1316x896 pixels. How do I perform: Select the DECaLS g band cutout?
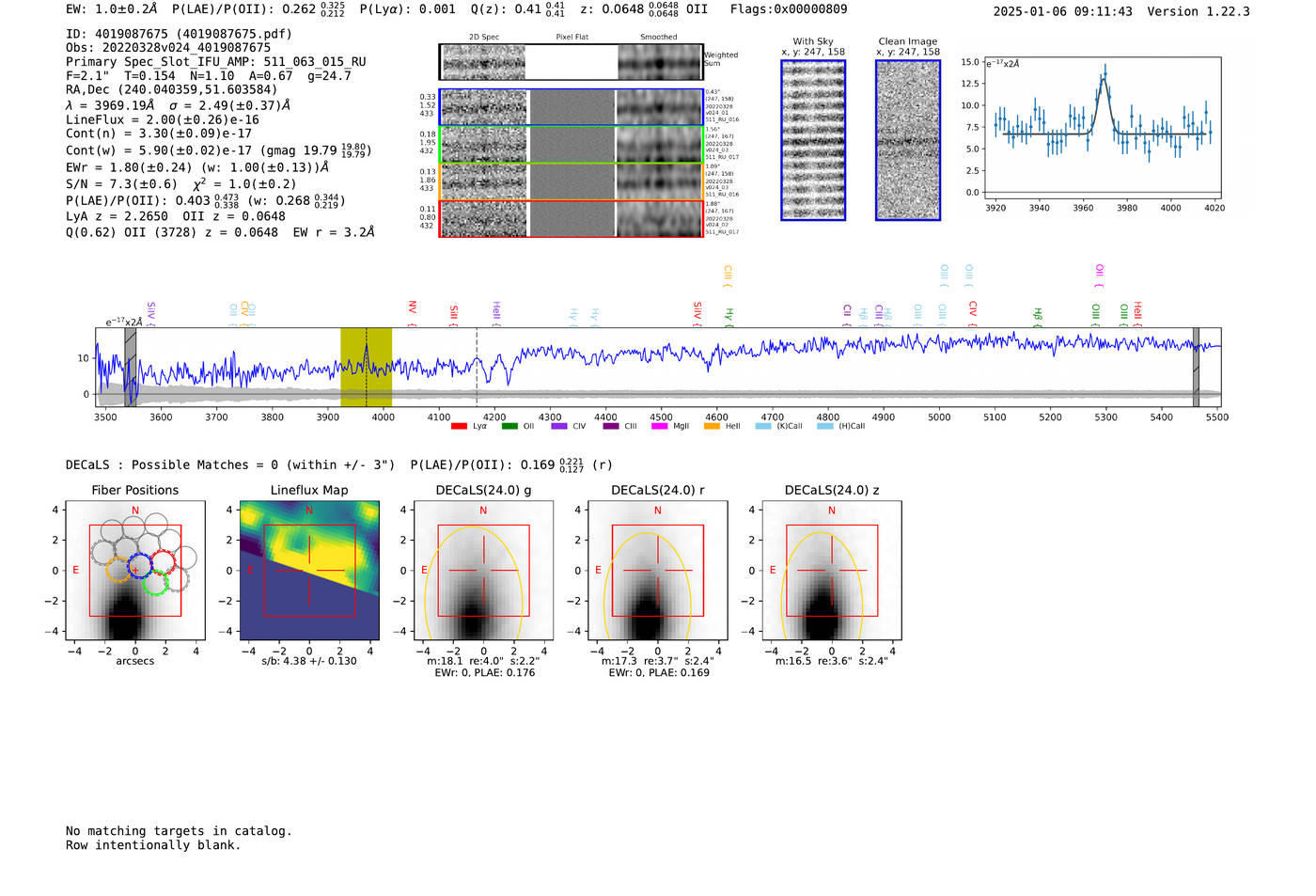click(483, 572)
